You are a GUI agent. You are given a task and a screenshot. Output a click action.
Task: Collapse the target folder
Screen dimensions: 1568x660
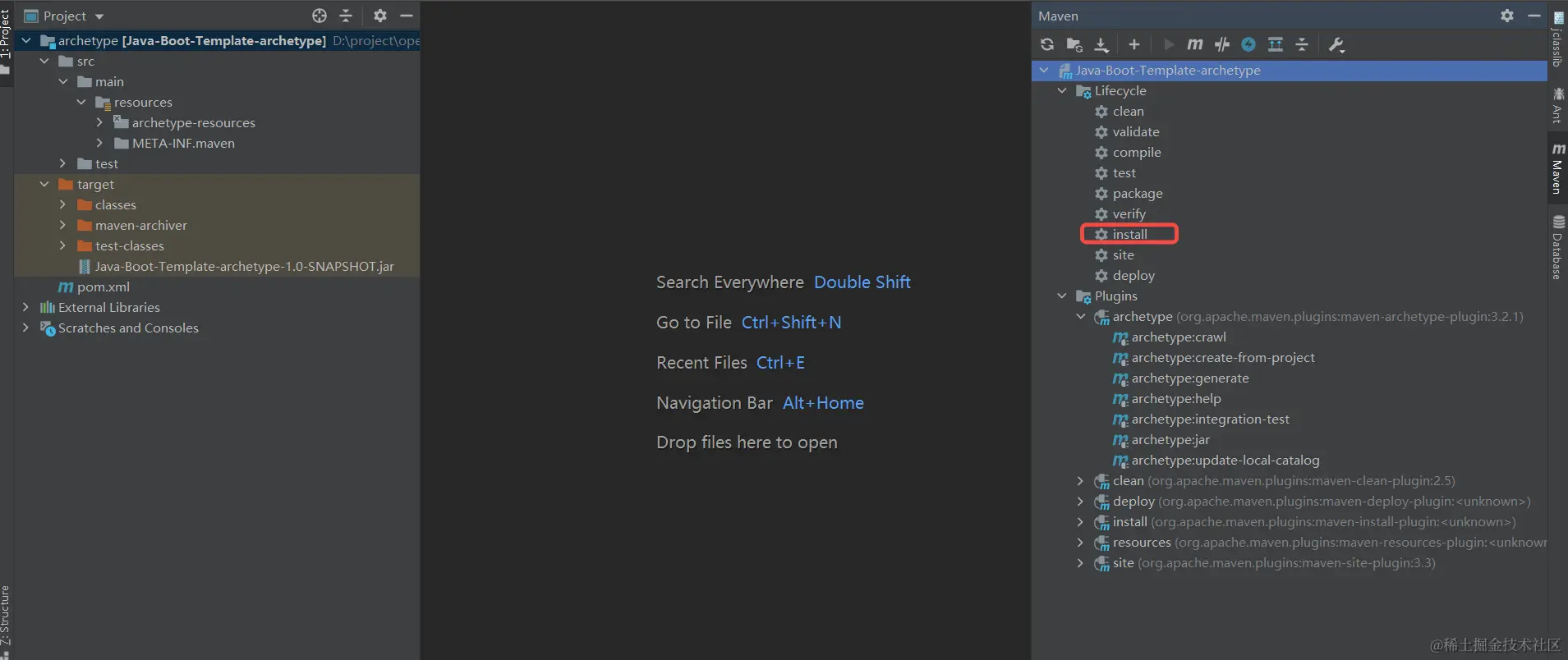44,184
